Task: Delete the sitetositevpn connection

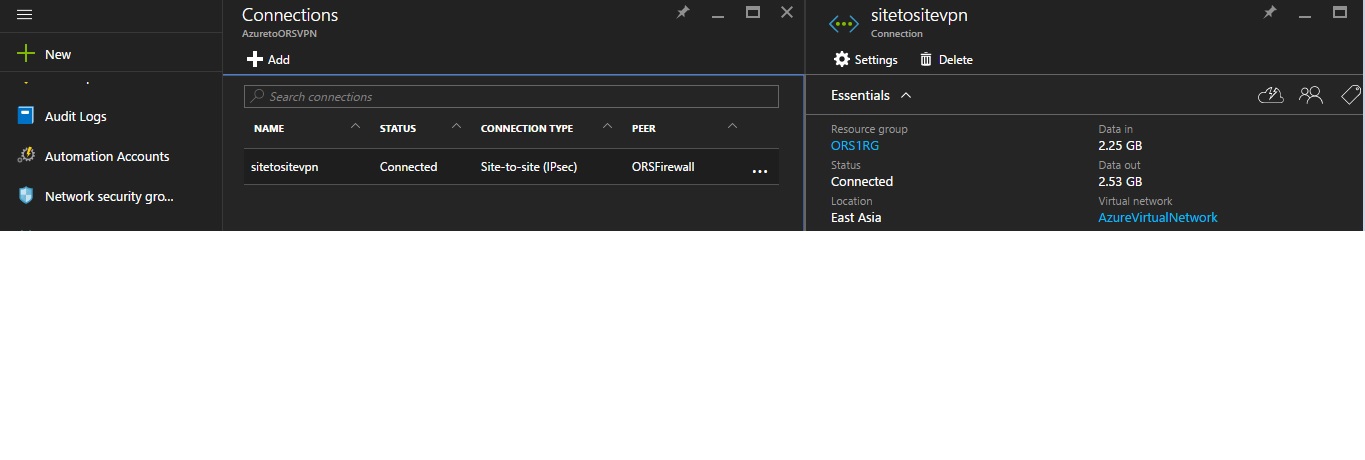Action: pyautogui.click(x=946, y=60)
